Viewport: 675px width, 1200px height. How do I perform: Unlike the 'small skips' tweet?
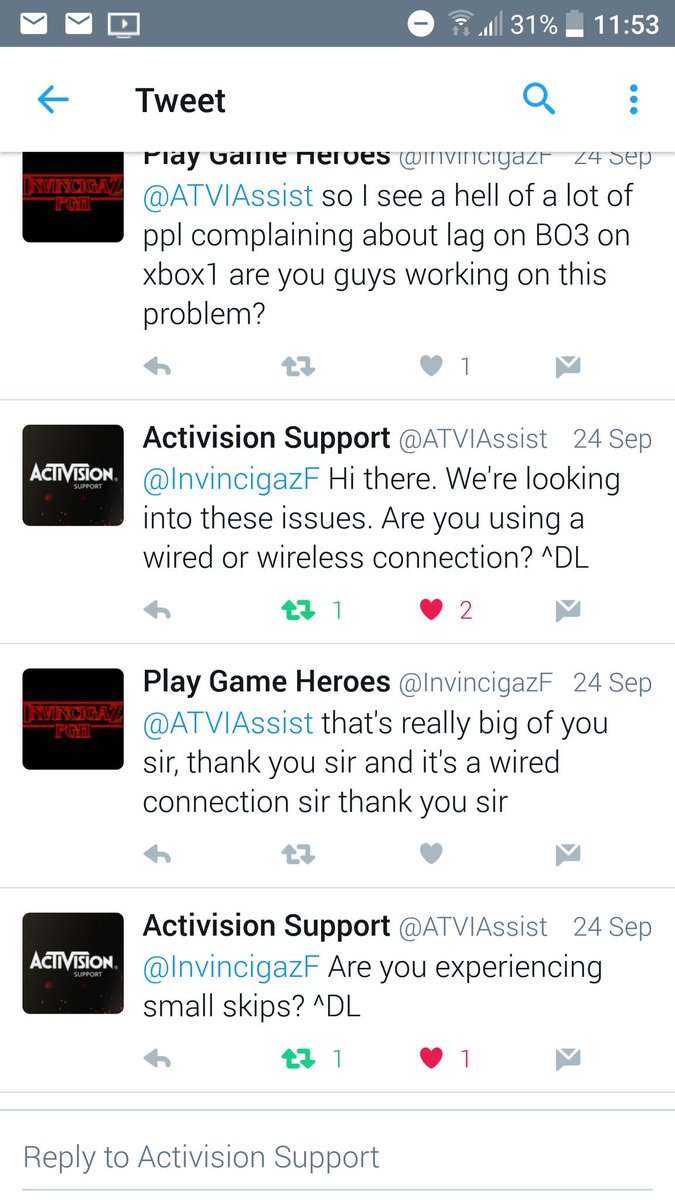pos(431,1058)
